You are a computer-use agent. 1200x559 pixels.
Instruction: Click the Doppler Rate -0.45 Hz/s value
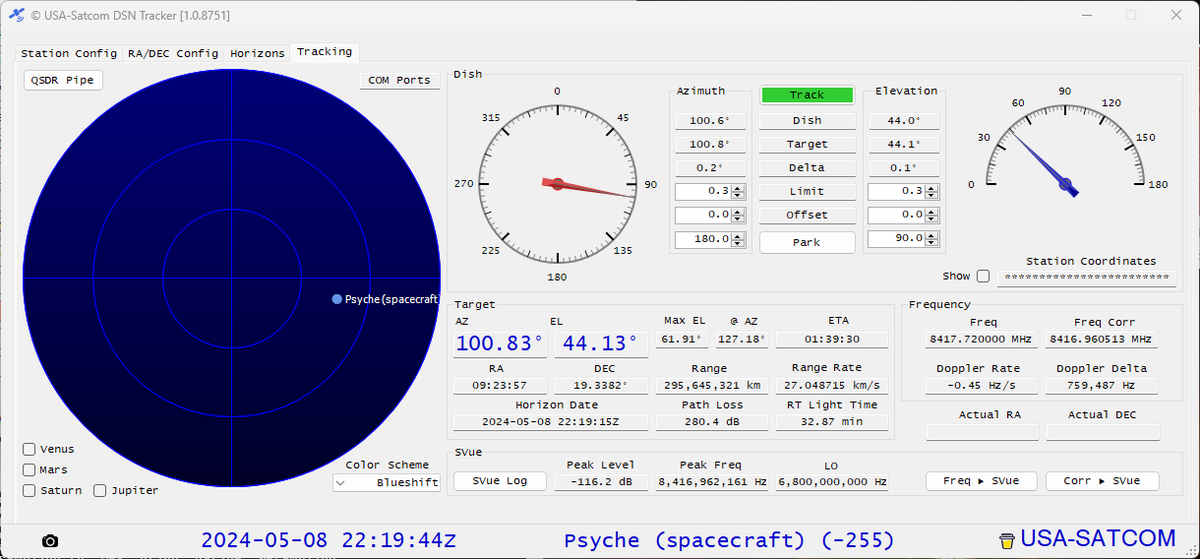click(982, 385)
